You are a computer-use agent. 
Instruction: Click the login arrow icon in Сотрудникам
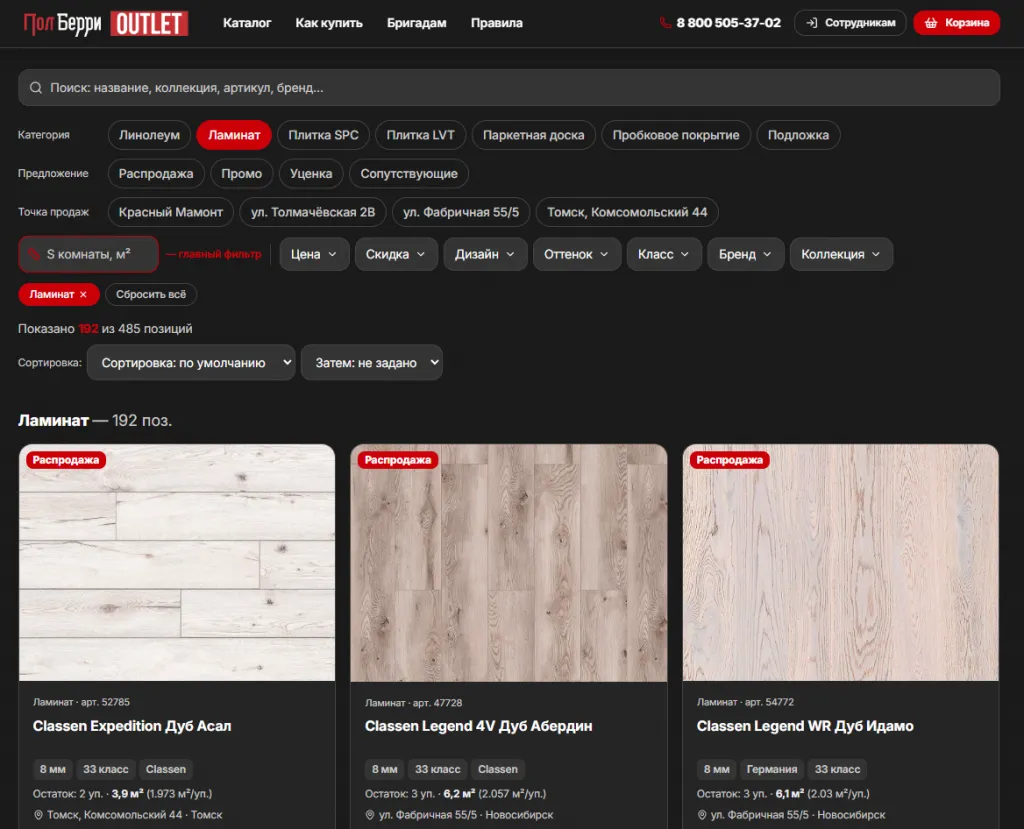[812, 23]
